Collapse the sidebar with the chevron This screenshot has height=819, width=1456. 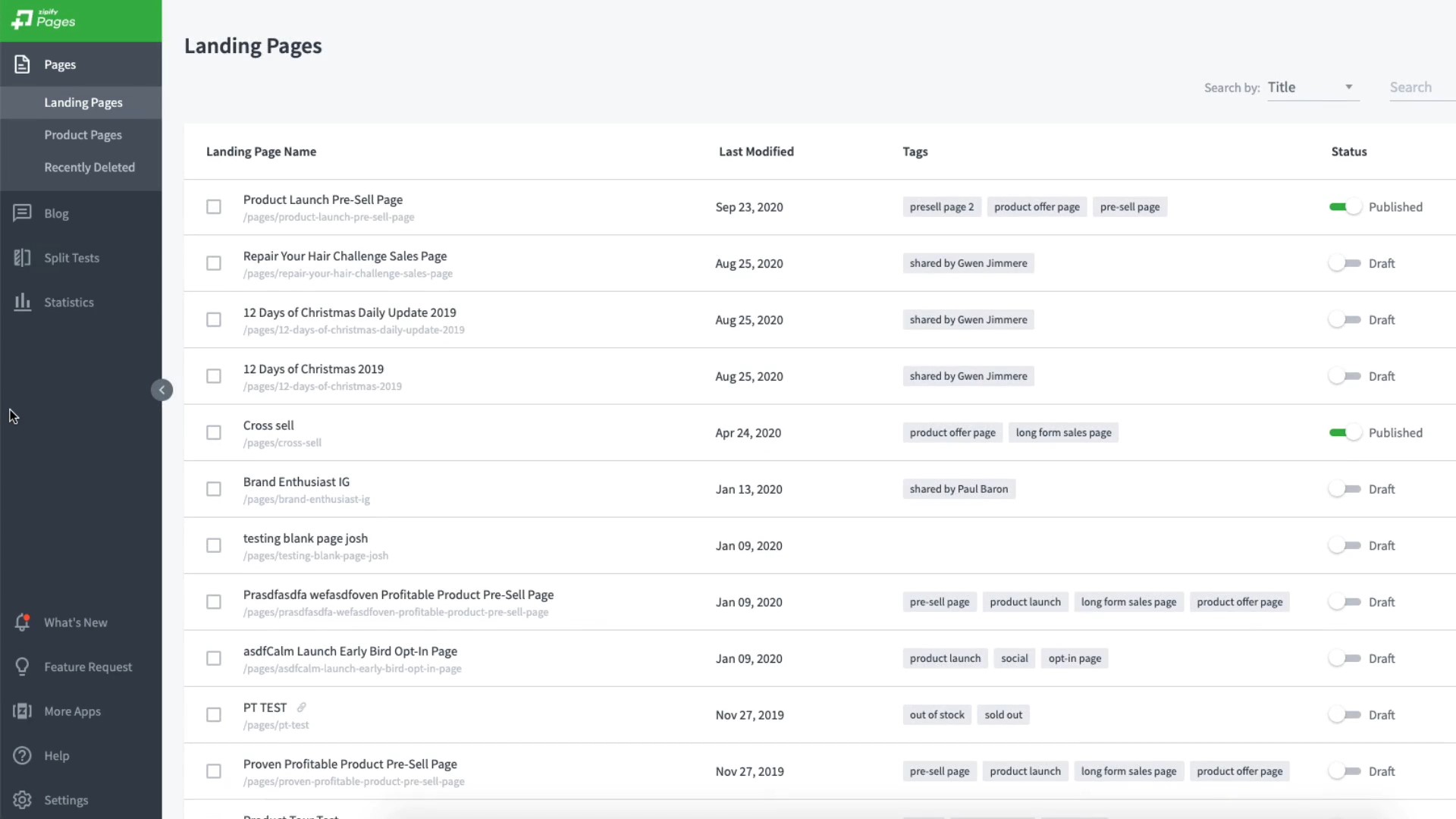tap(162, 390)
